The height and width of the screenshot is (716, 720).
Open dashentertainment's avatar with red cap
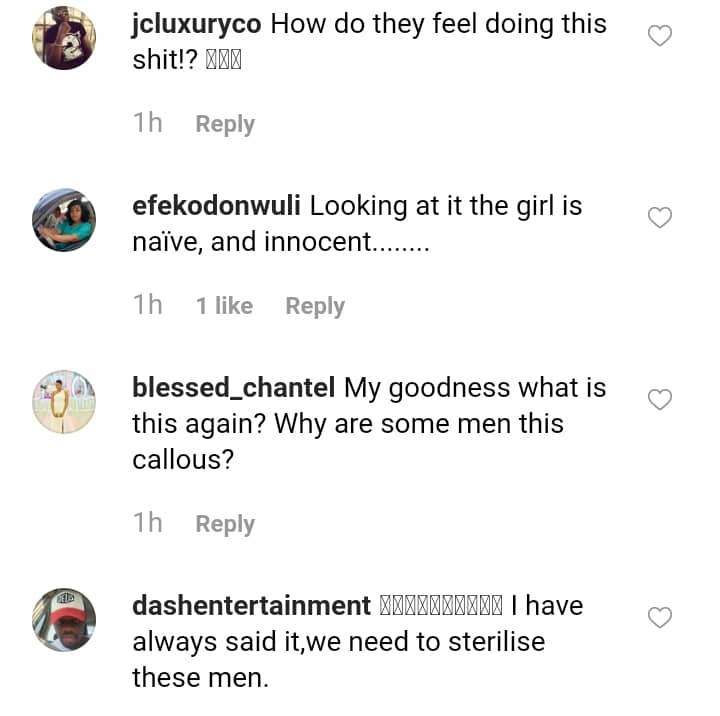coord(64,620)
